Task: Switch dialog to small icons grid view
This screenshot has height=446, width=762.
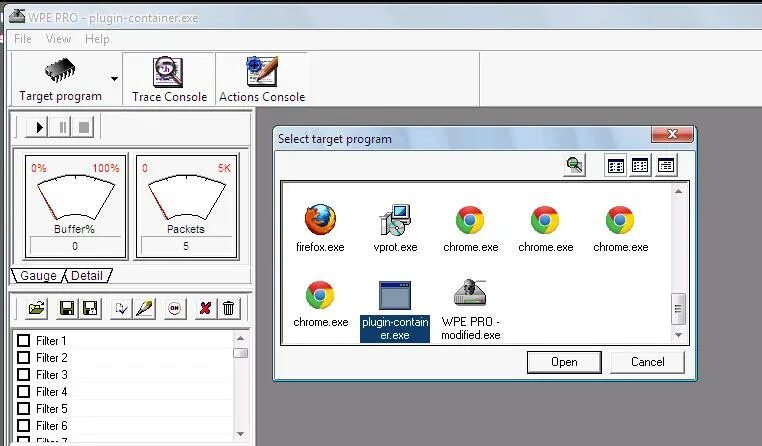Action: [x=640, y=166]
